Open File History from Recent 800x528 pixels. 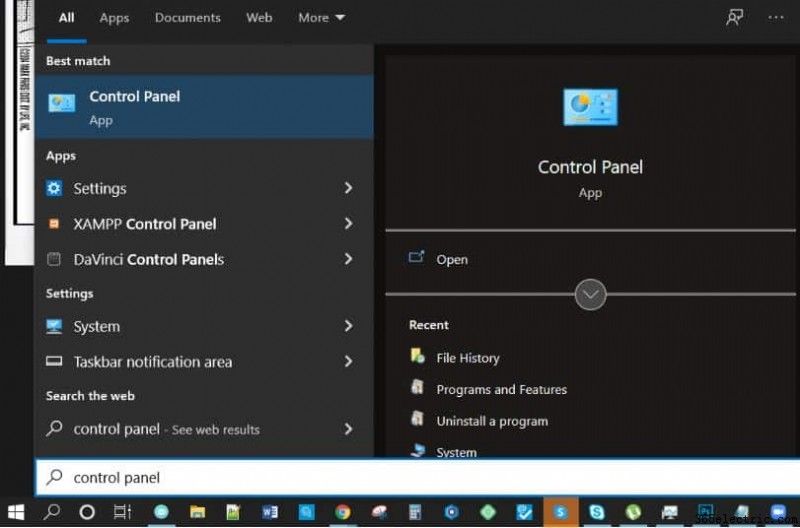[468, 358]
